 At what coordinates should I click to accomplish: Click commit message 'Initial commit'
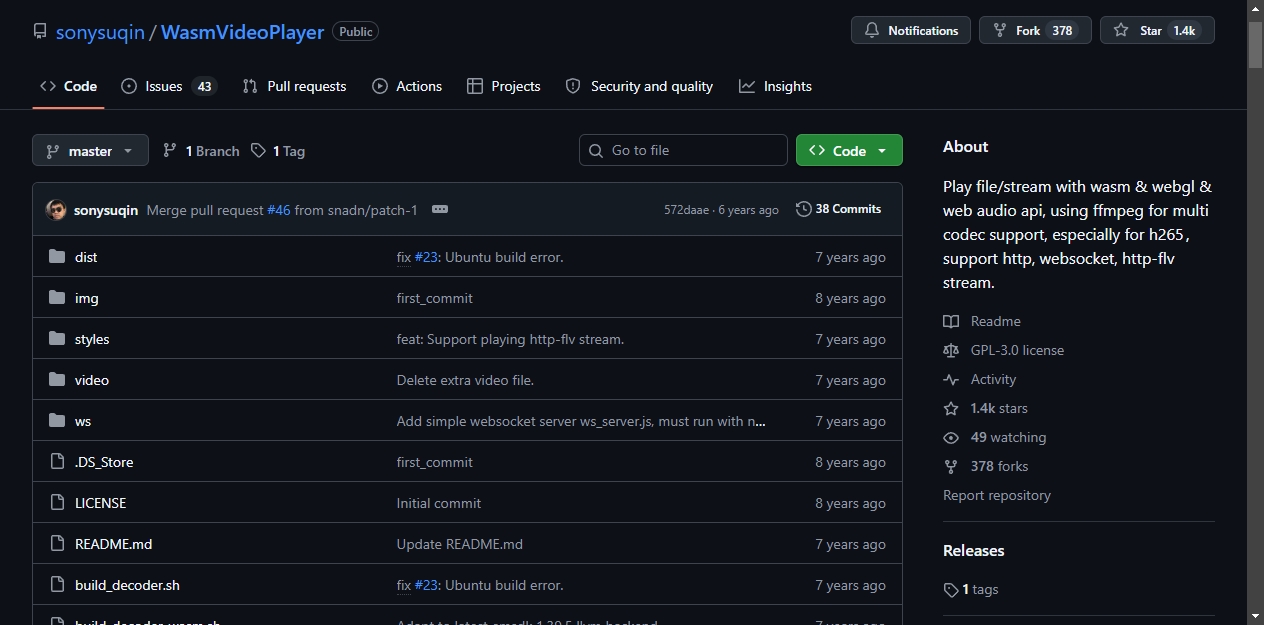439,503
